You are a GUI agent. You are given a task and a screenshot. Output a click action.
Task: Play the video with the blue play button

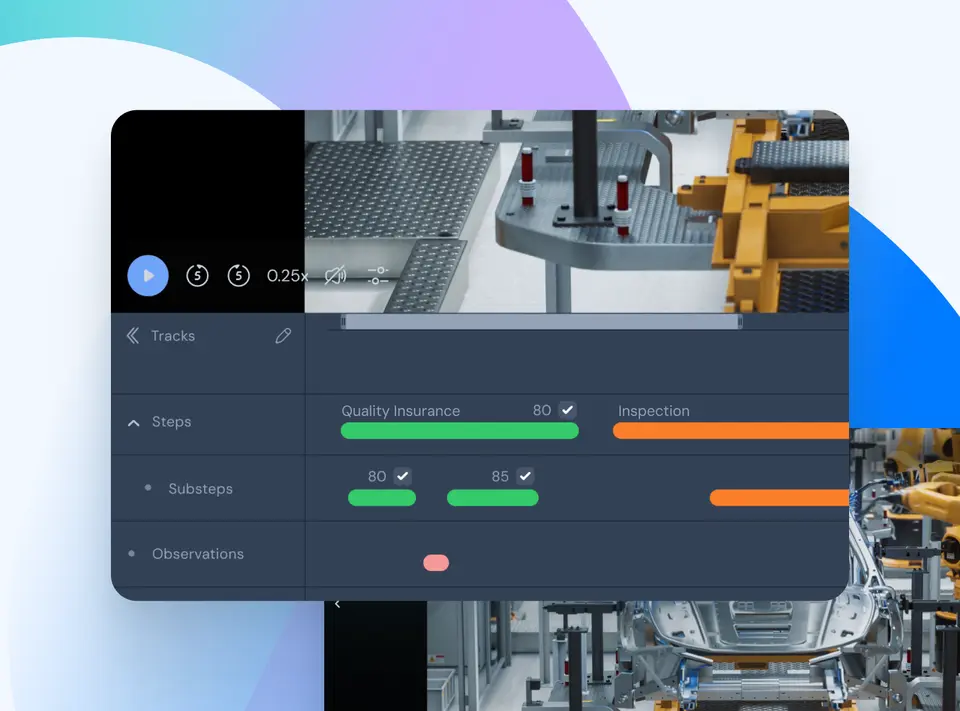pyautogui.click(x=148, y=276)
